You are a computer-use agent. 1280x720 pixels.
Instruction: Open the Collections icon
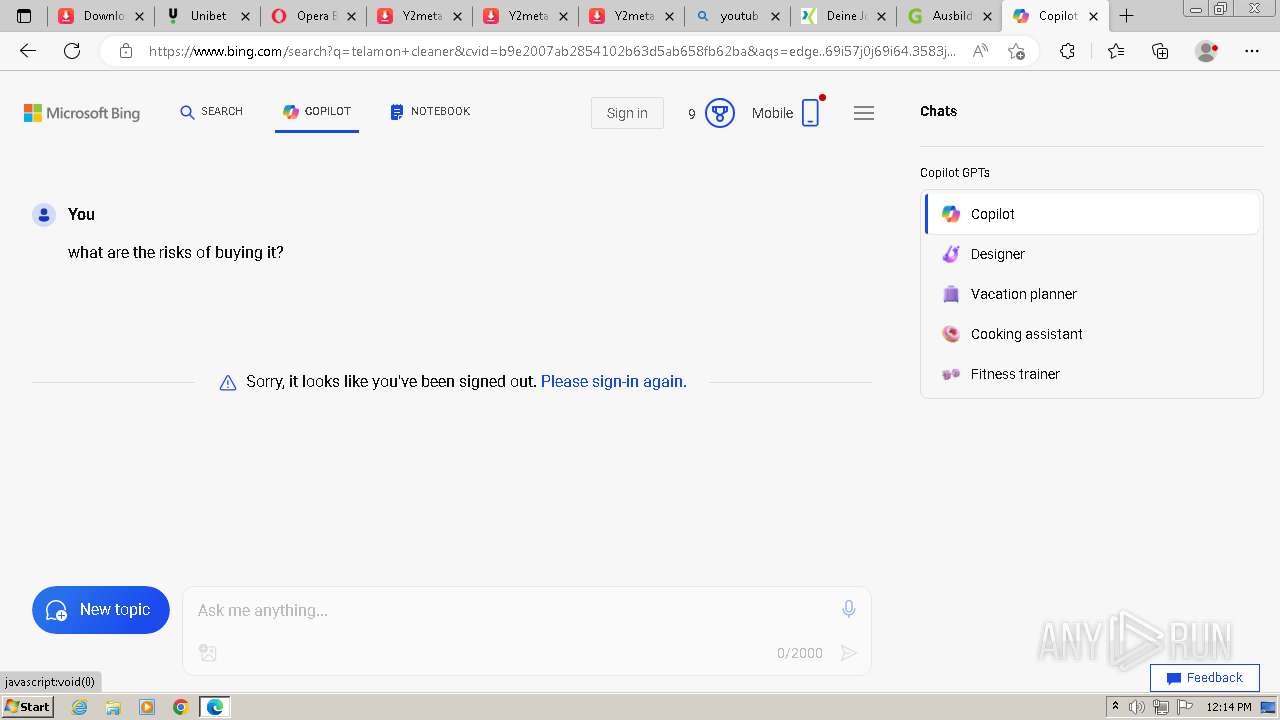1160,51
